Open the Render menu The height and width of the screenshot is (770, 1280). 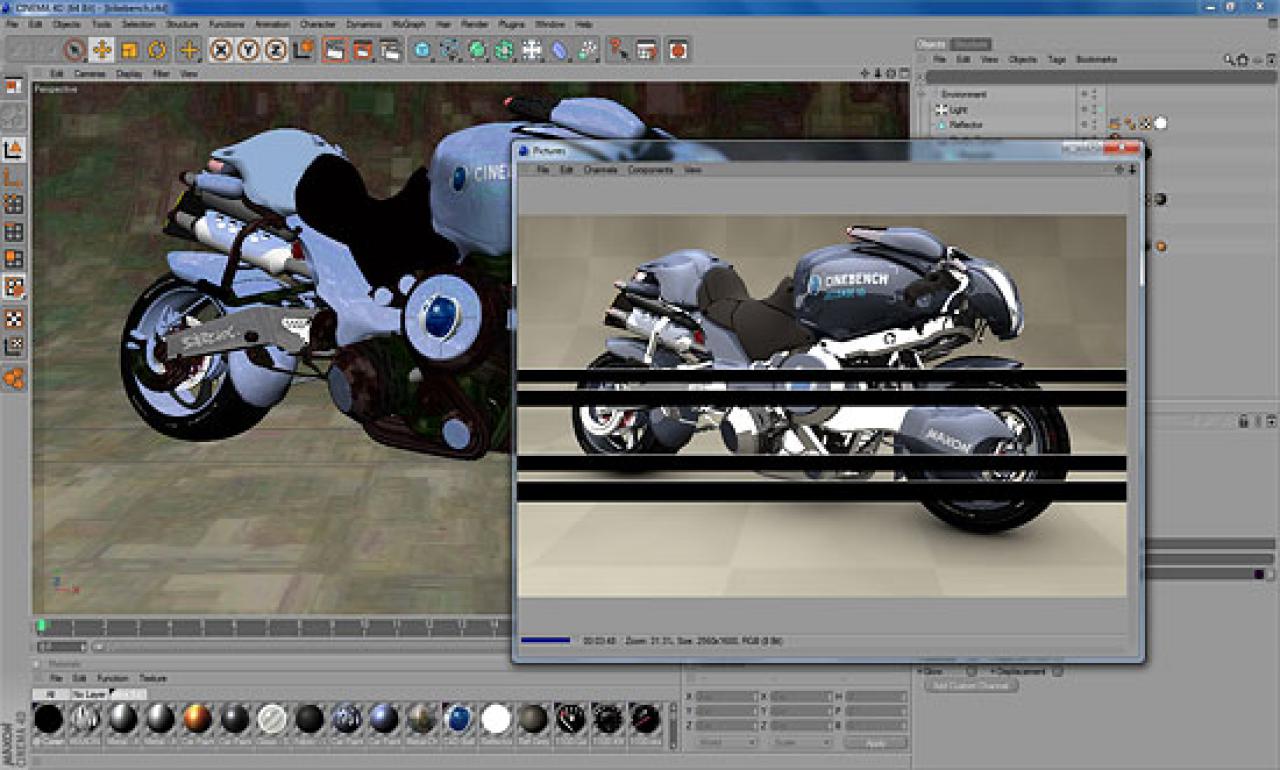point(476,23)
